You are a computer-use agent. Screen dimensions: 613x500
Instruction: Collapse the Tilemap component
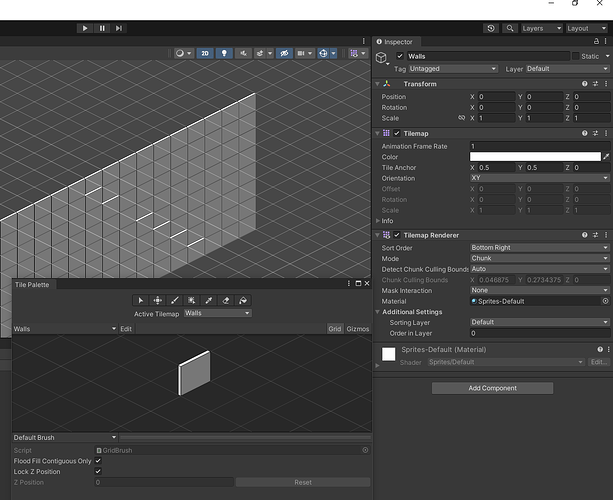coord(377,134)
